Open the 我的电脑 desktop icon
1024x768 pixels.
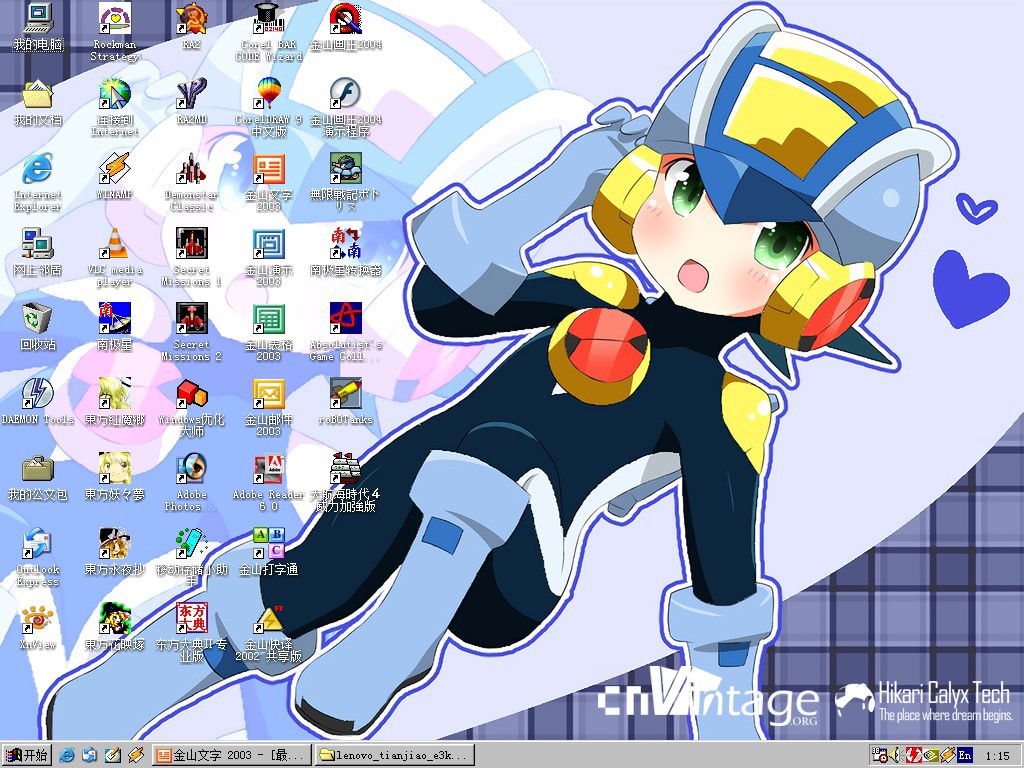pyautogui.click(x=38, y=26)
